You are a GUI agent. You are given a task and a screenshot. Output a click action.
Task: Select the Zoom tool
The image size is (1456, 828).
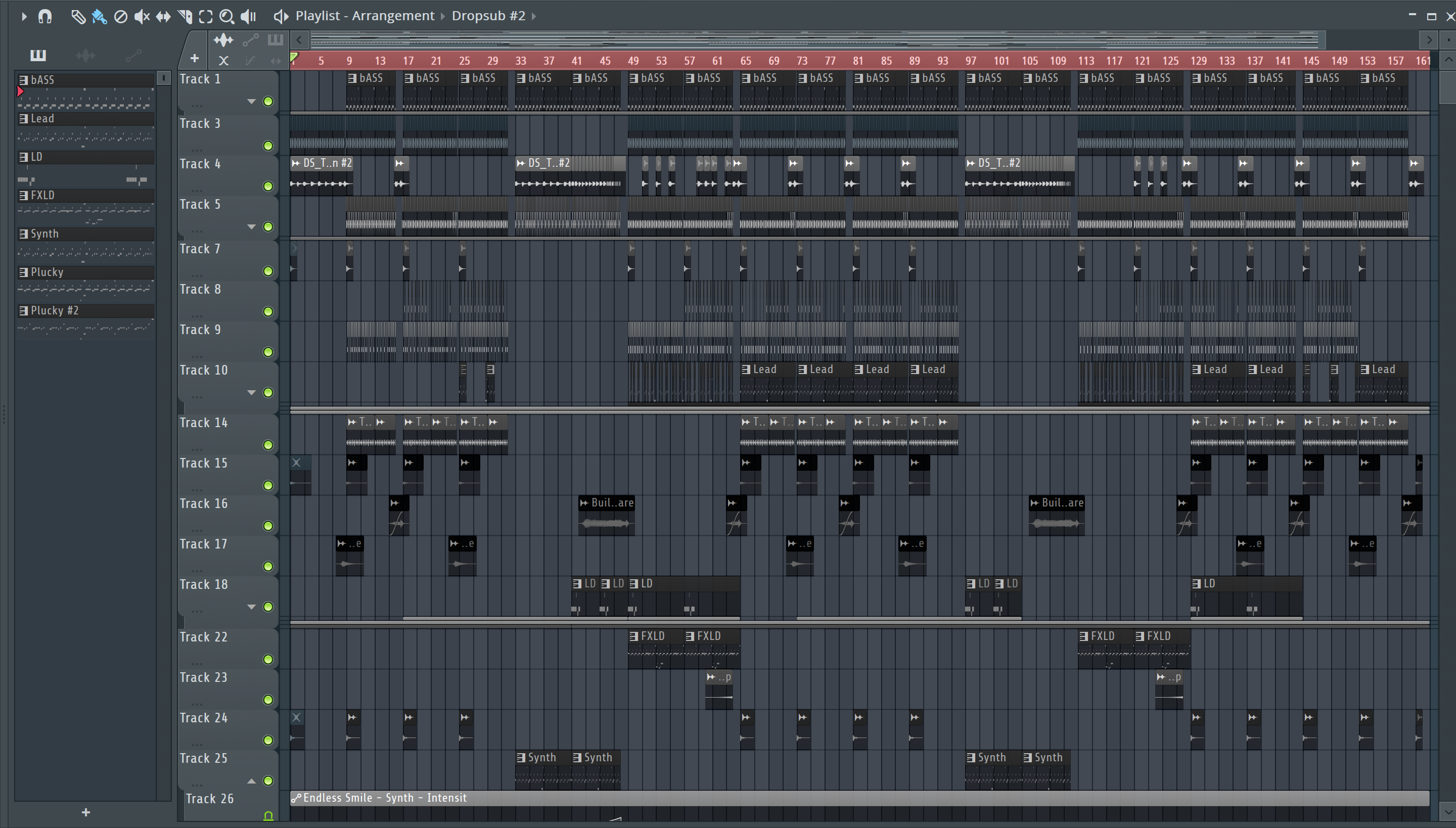226,17
